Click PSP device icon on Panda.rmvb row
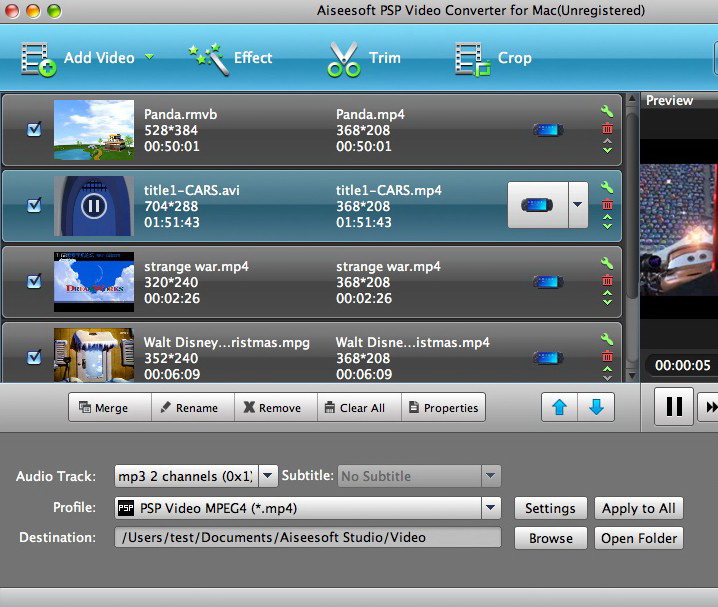The image size is (718, 607). click(x=548, y=130)
